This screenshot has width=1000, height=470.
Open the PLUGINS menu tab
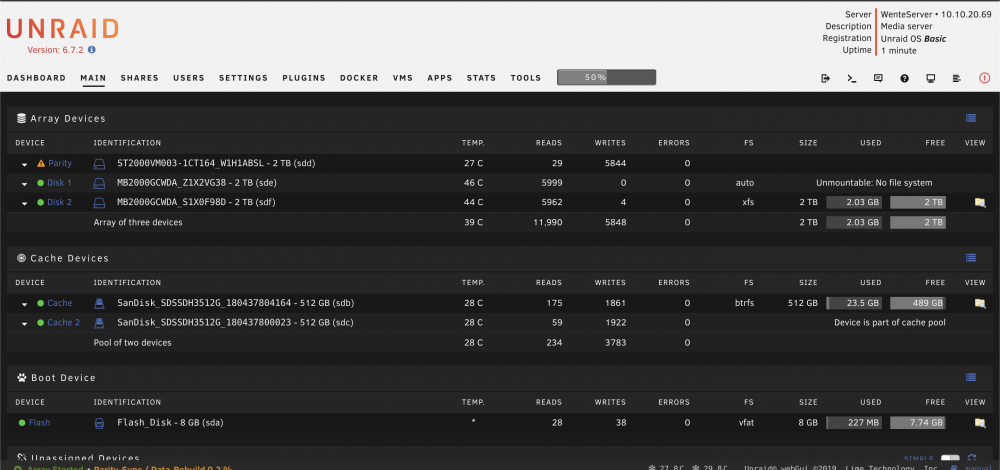304,78
